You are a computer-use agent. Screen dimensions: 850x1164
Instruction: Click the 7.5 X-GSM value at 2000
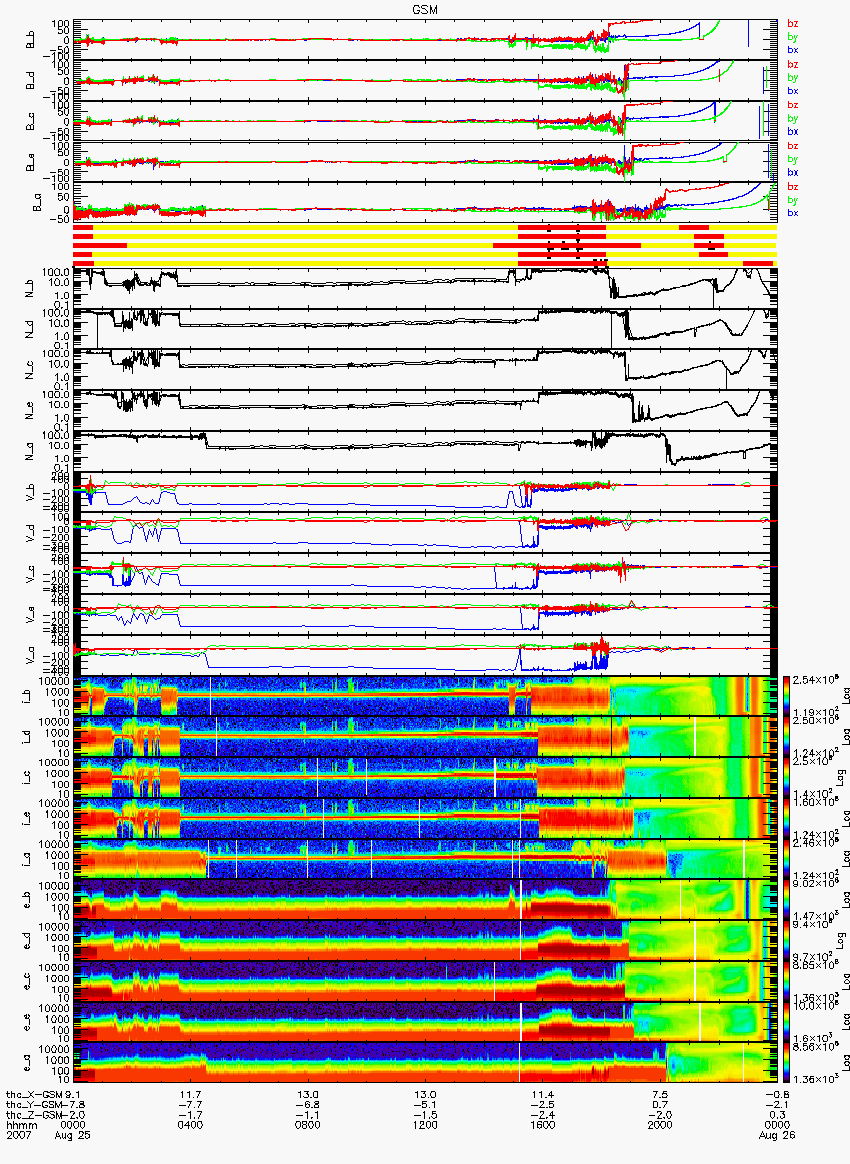(x=659, y=1094)
